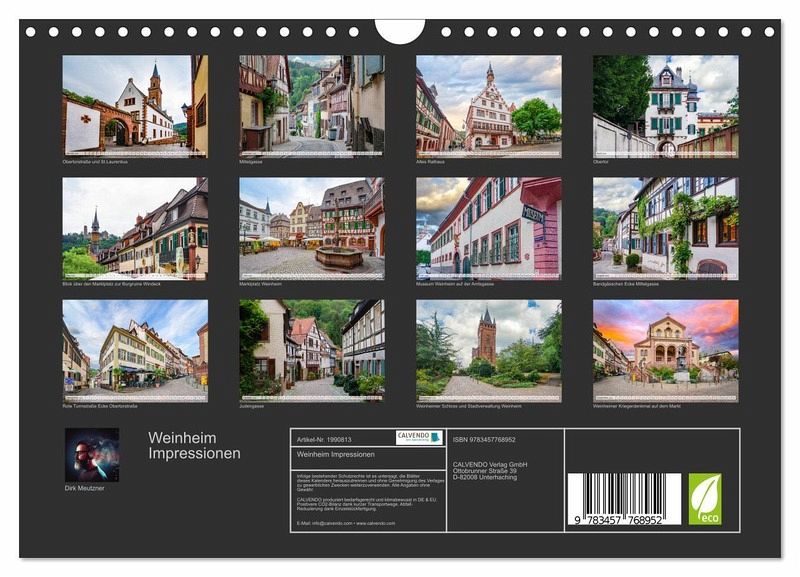Click the green eco leaf logo
Image resolution: width=800 pixels, height=577 pixels.
[x=705, y=498]
